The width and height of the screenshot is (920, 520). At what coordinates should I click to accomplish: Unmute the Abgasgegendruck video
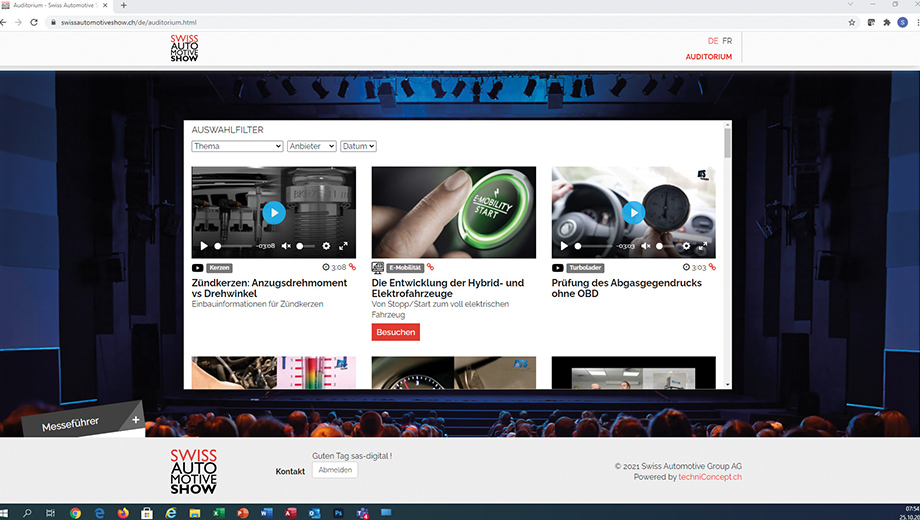tap(645, 246)
